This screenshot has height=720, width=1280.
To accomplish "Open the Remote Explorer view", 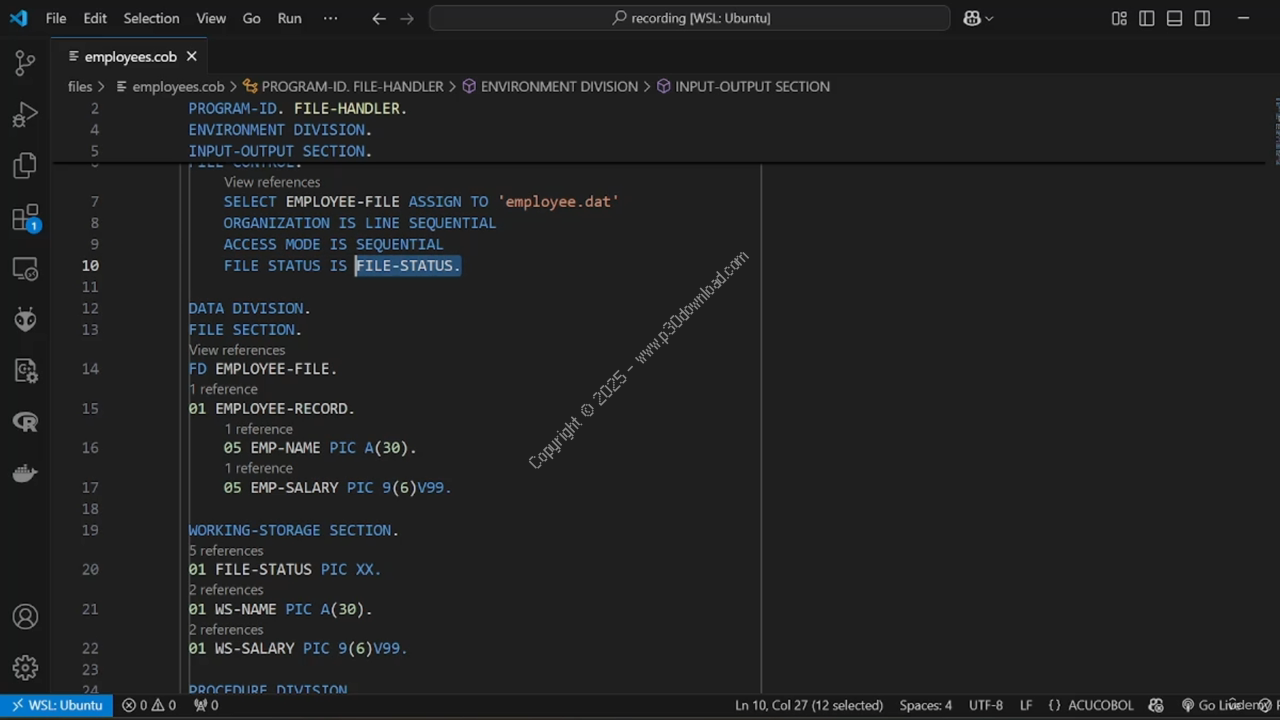I will [x=25, y=269].
